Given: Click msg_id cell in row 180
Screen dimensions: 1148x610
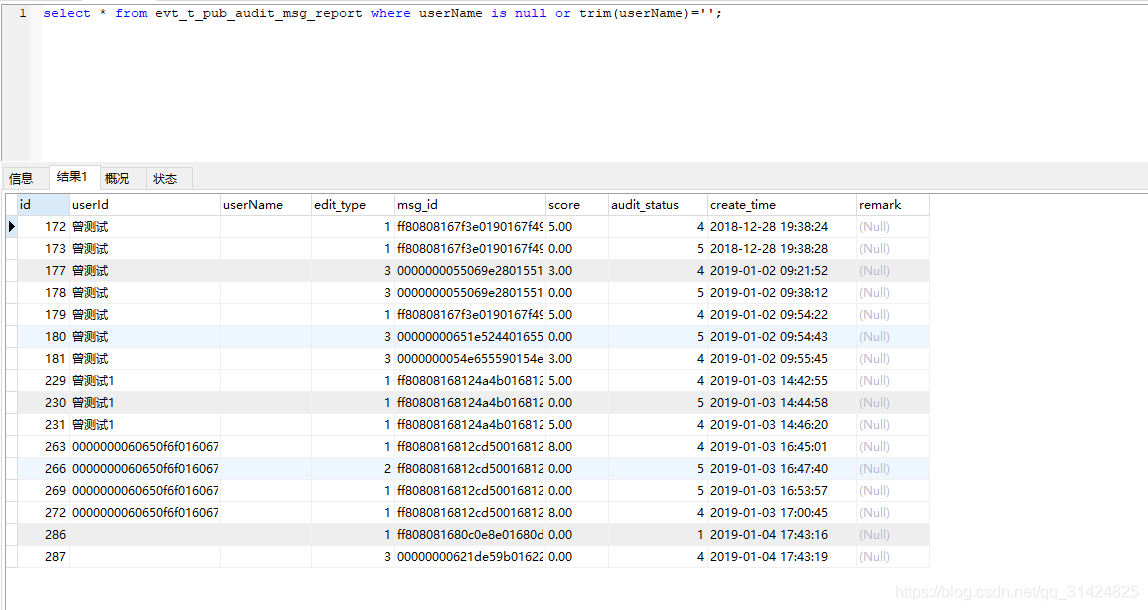Looking at the screenshot, I should 470,337.
